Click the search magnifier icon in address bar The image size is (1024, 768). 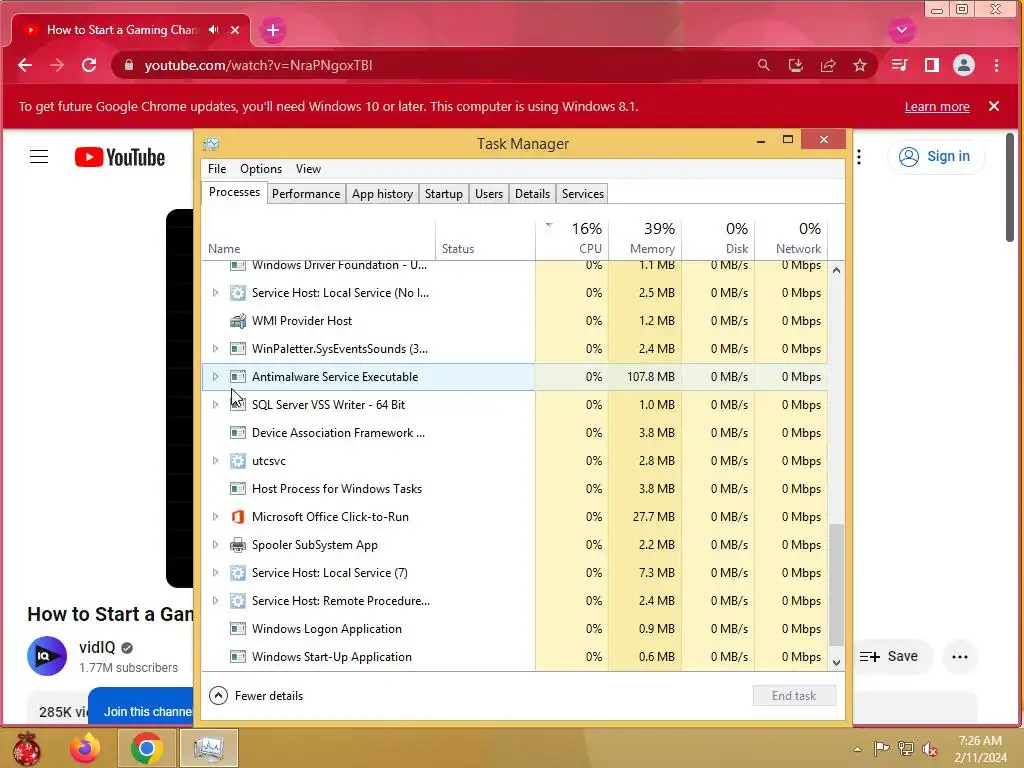[x=763, y=65]
